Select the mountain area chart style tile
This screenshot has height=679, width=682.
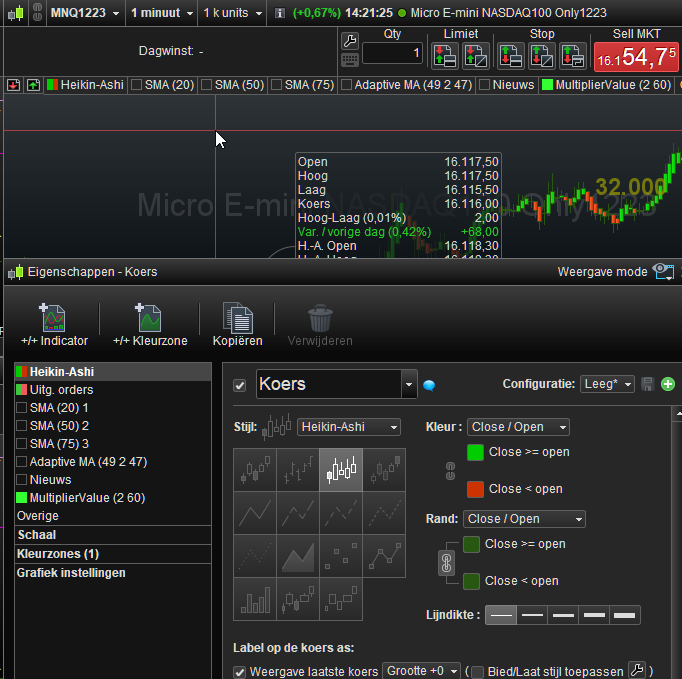click(x=298, y=556)
